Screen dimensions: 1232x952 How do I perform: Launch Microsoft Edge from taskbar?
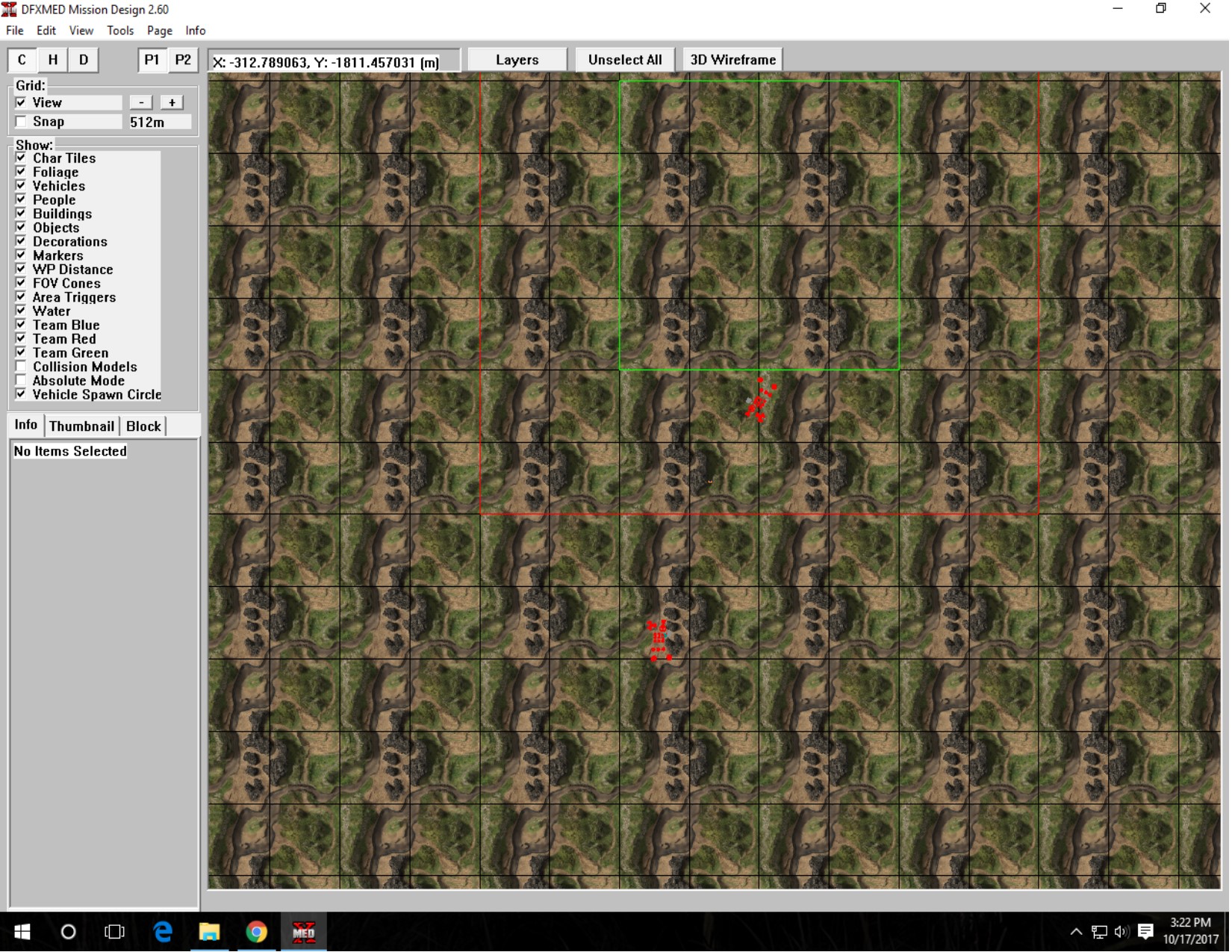pos(162,933)
